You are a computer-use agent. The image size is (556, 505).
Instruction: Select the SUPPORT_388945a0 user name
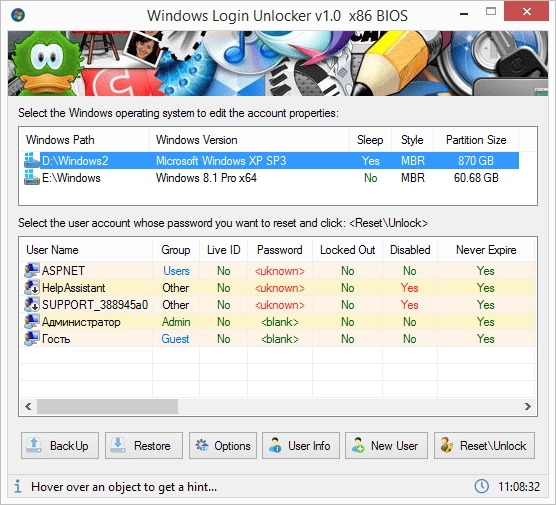coord(95,305)
